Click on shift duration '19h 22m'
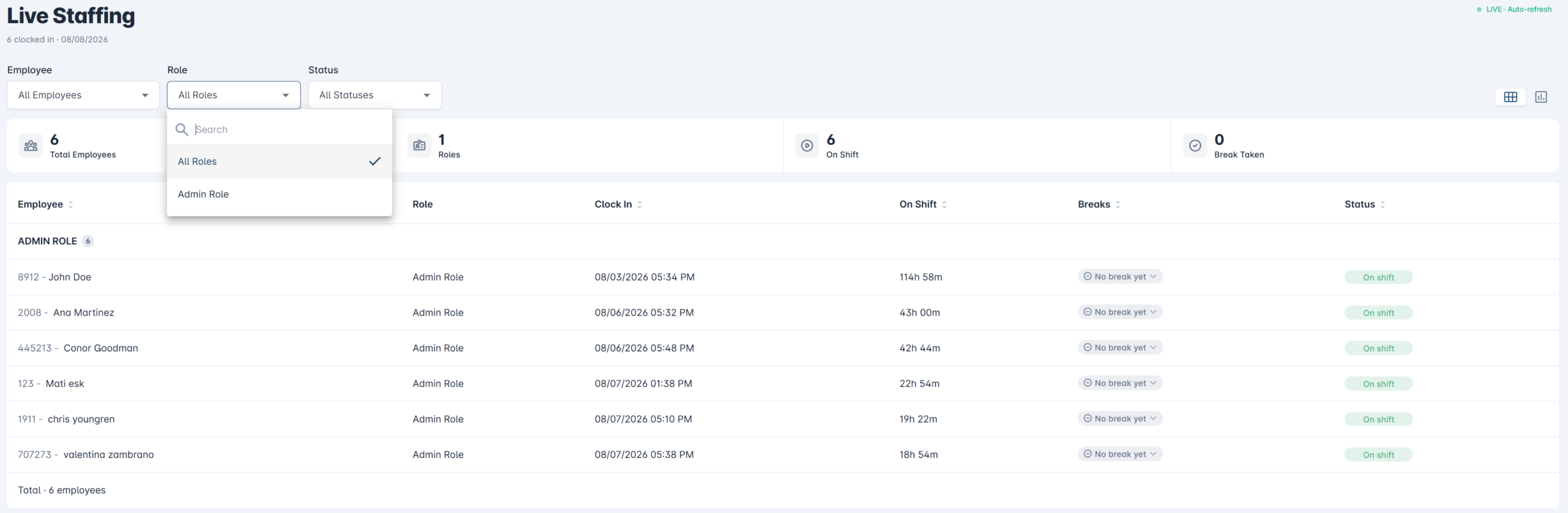1568x513 pixels. click(918, 419)
